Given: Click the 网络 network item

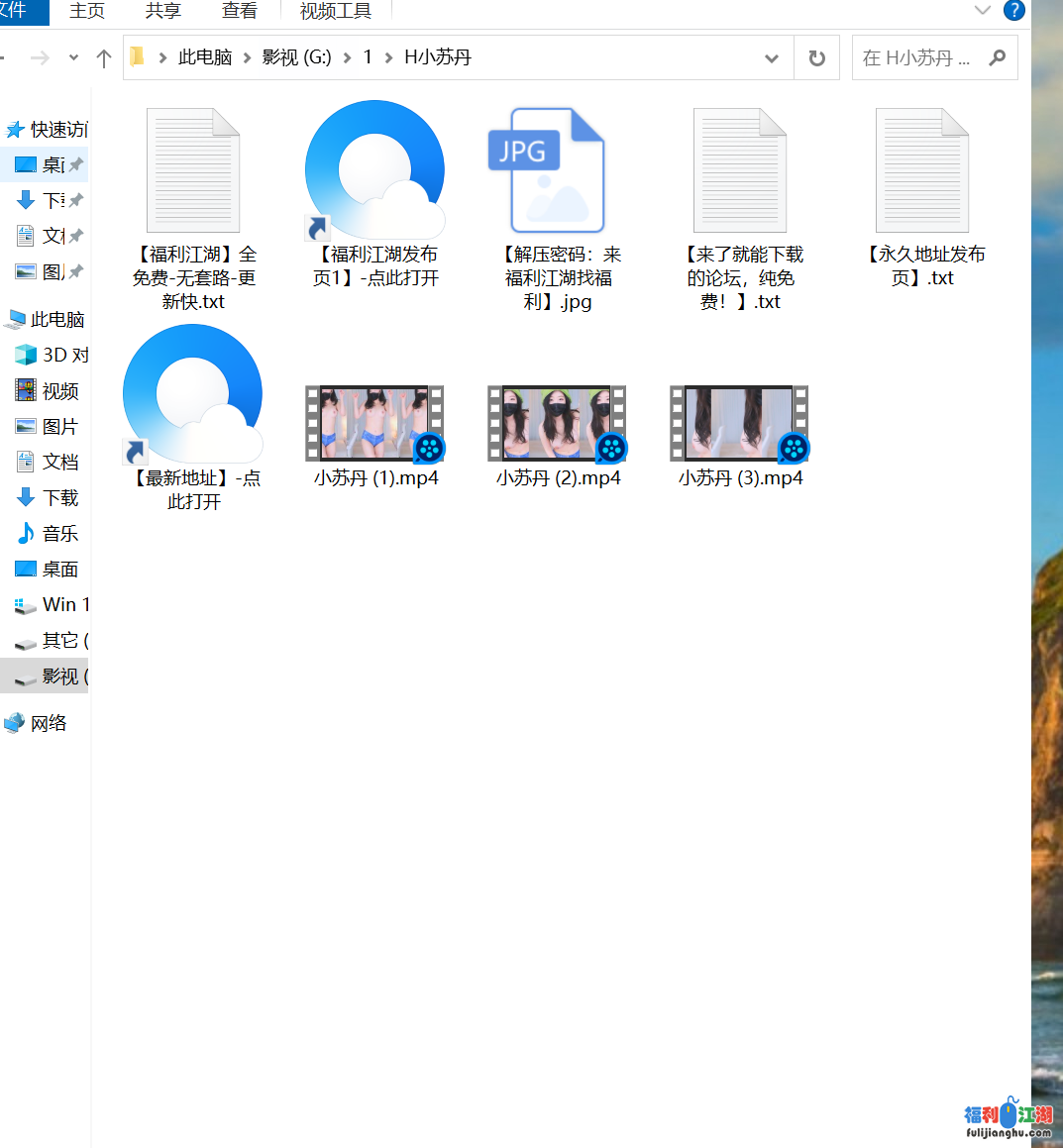Looking at the screenshot, I should coord(48,724).
